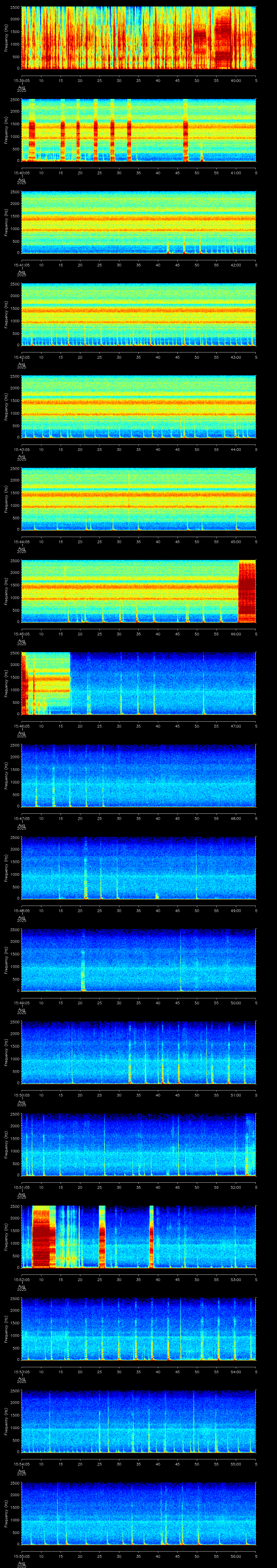Click the 15:48:05 start time label
This screenshot has height=1568, width=277.
[22, 910]
